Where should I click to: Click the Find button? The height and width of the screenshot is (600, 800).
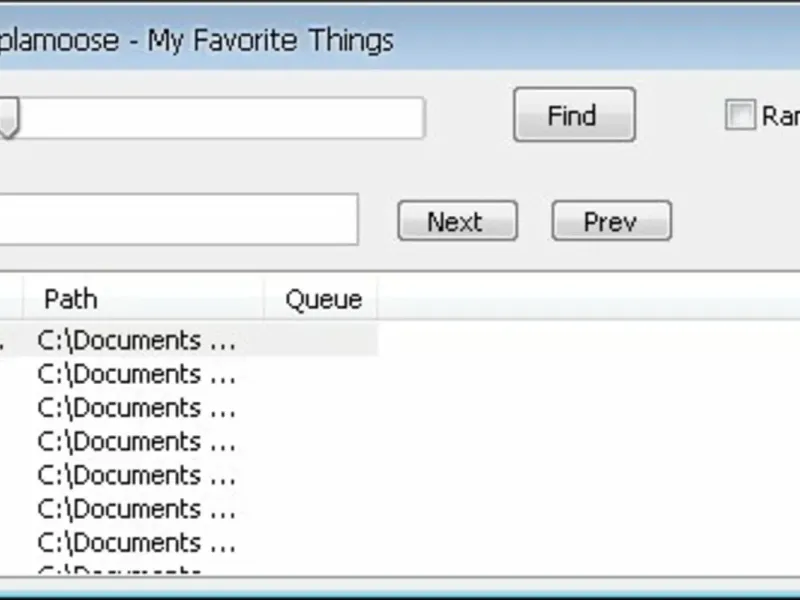point(574,116)
